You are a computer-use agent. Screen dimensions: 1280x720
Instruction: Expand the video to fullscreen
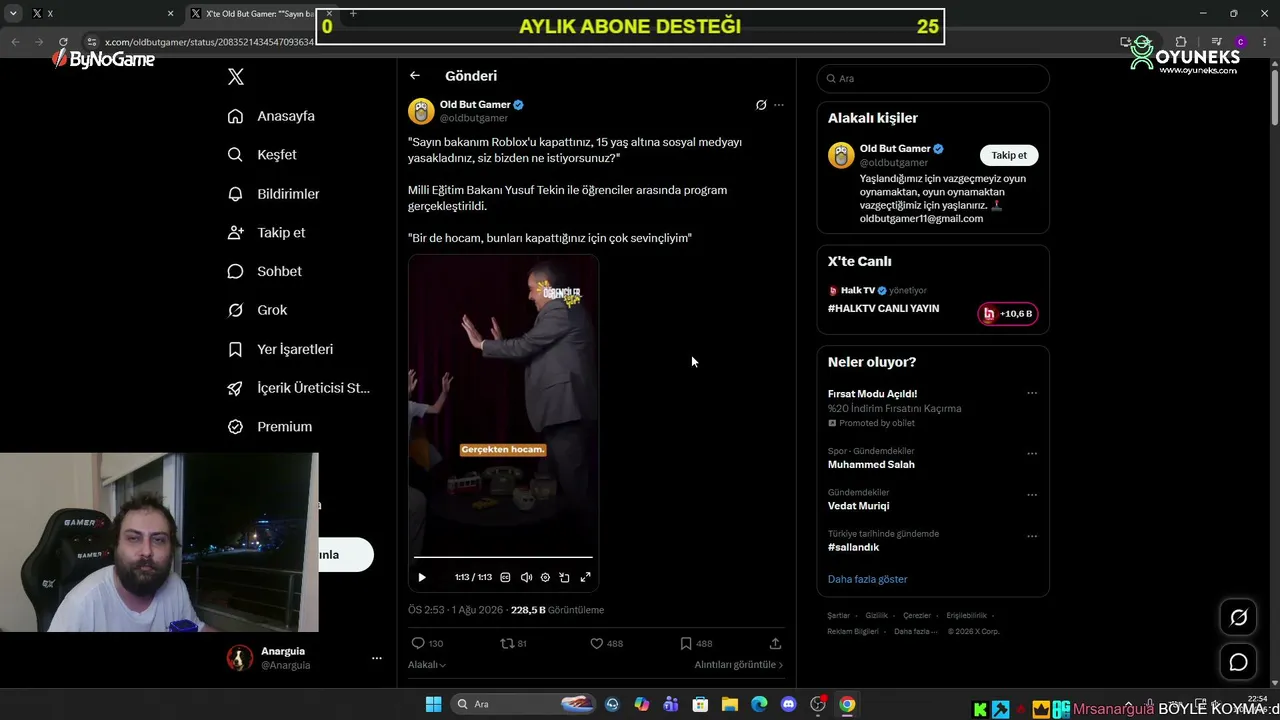(585, 577)
